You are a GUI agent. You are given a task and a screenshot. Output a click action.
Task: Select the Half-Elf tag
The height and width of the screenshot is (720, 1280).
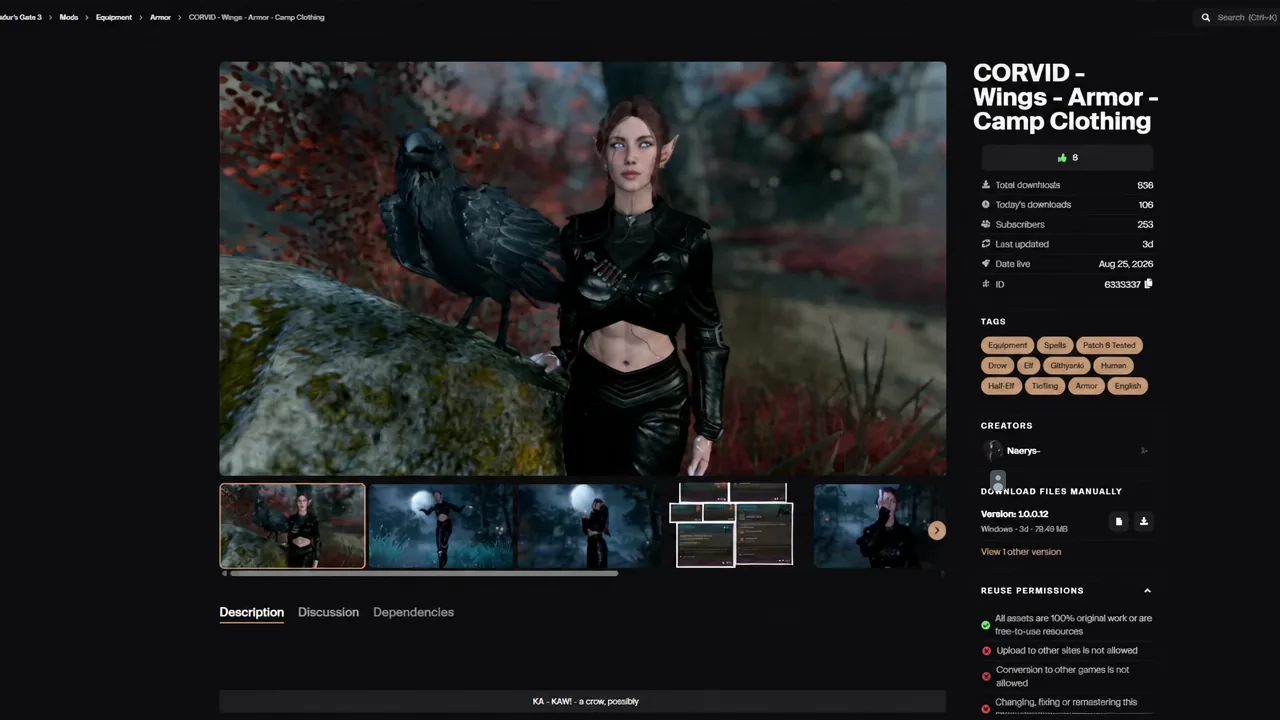1001,386
